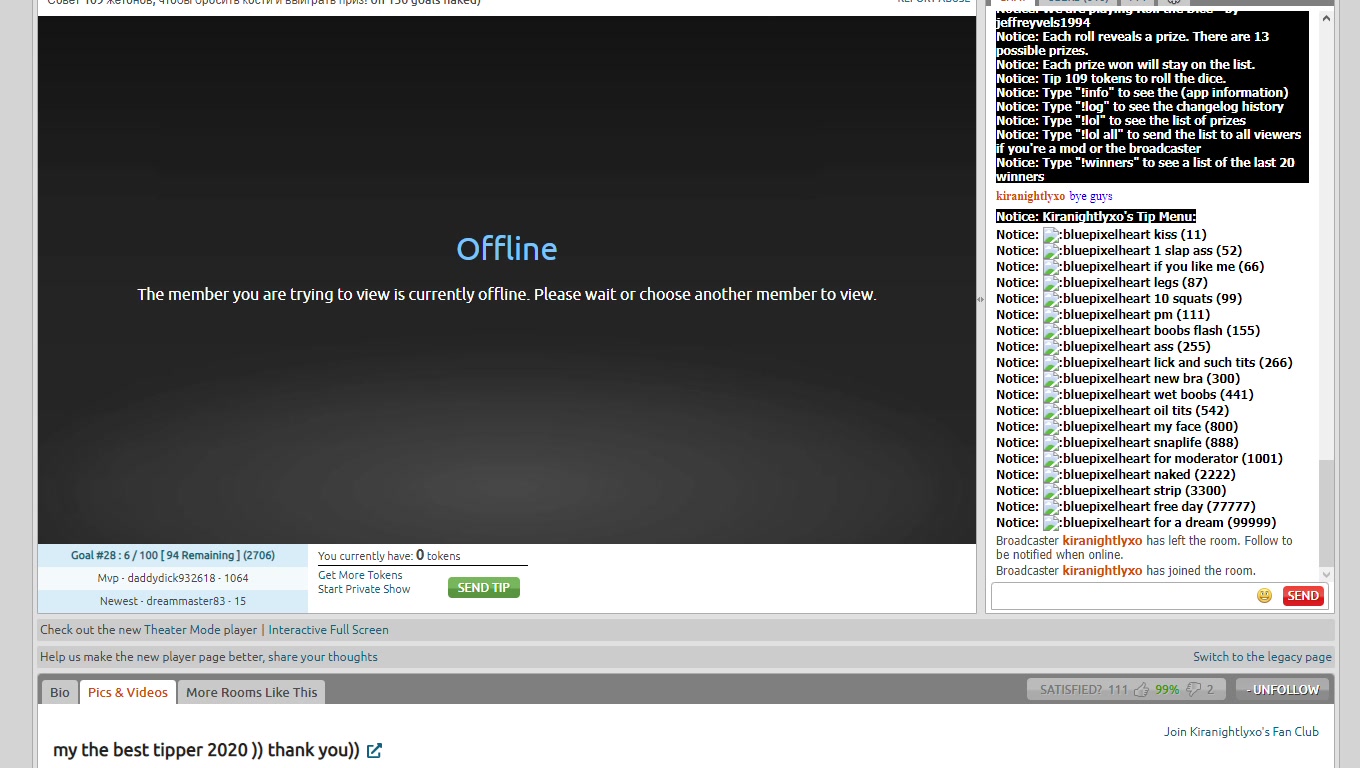Click the thumbs down icon
1360x768 pixels.
pos(1193,690)
